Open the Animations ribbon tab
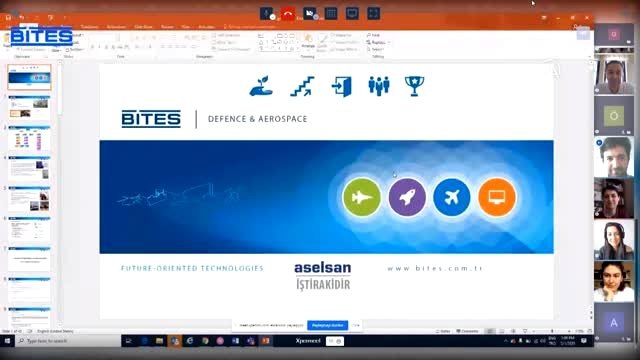 click(116, 27)
